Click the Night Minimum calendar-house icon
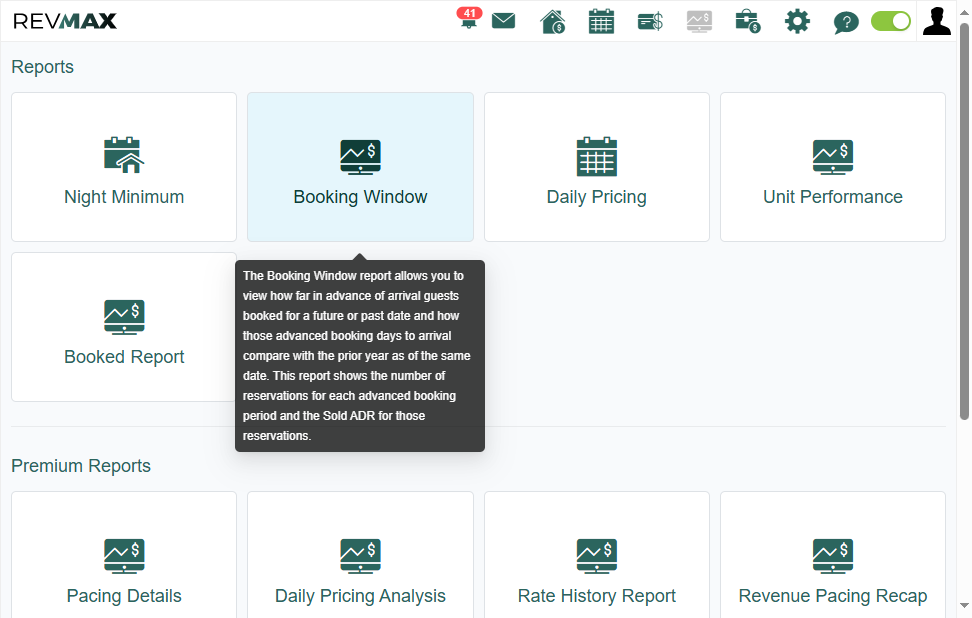The width and height of the screenshot is (972, 618). pyautogui.click(x=124, y=155)
